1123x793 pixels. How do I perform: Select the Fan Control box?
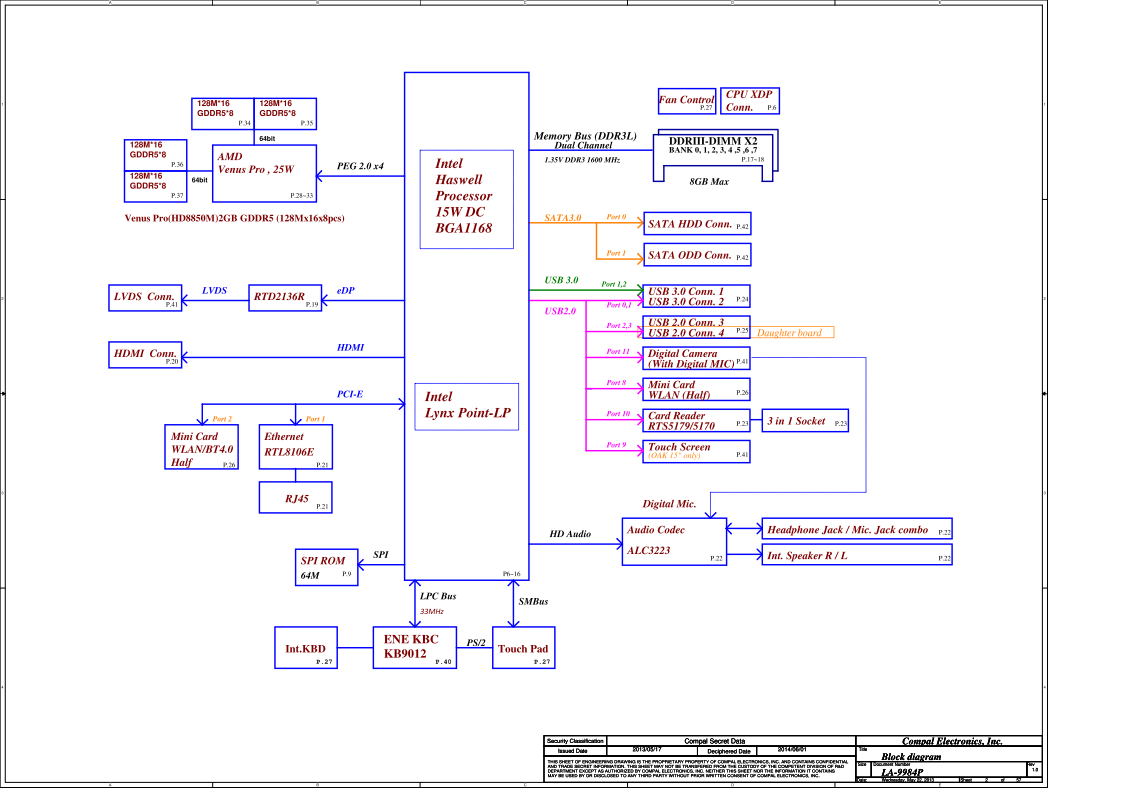tap(686, 101)
